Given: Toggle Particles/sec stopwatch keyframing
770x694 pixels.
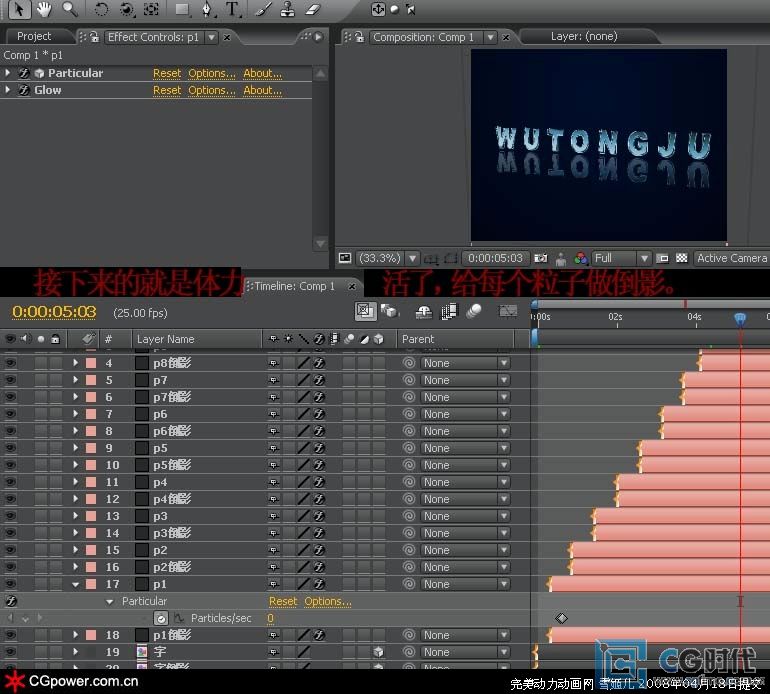Looking at the screenshot, I should click(x=161, y=618).
